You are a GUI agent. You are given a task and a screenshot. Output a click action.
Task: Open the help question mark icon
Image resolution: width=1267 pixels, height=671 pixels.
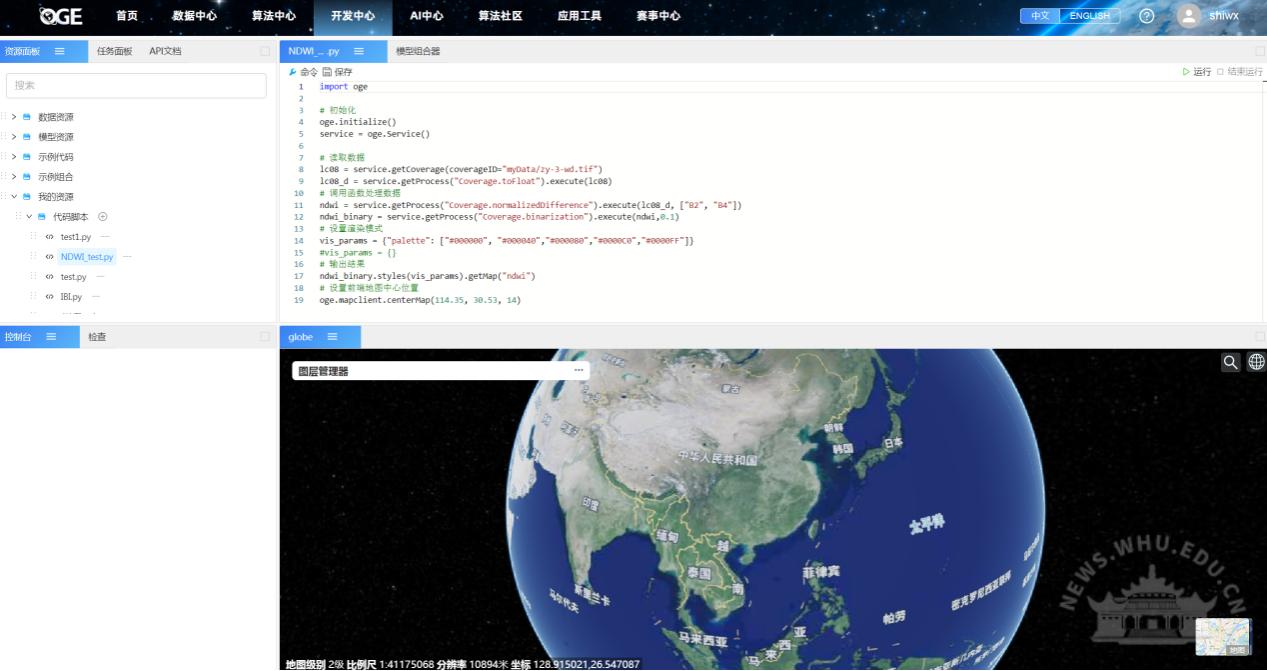pyautogui.click(x=1147, y=16)
